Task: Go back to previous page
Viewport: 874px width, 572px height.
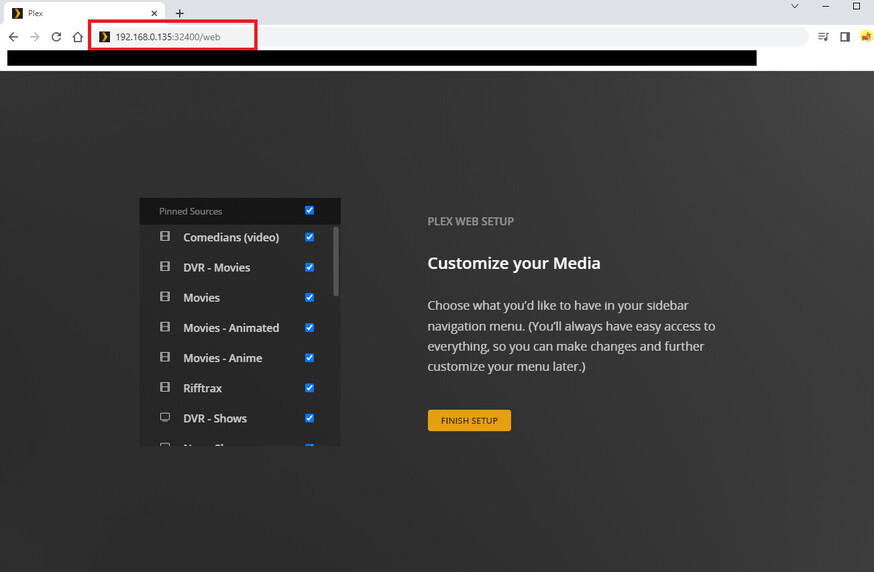Action: tap(13, 37)
